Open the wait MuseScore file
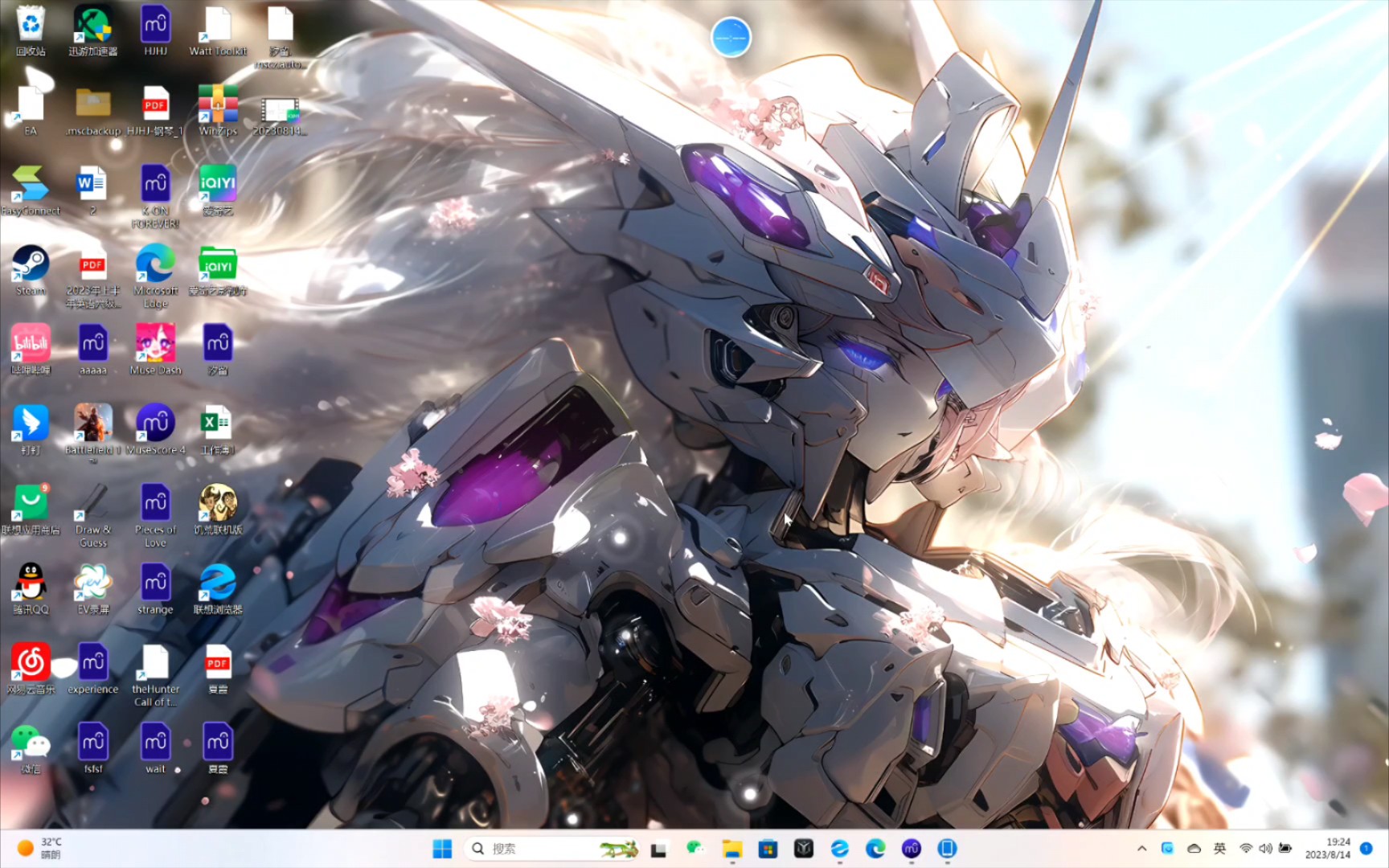This screenshot has height=868, width=1389. coord(155,748)
